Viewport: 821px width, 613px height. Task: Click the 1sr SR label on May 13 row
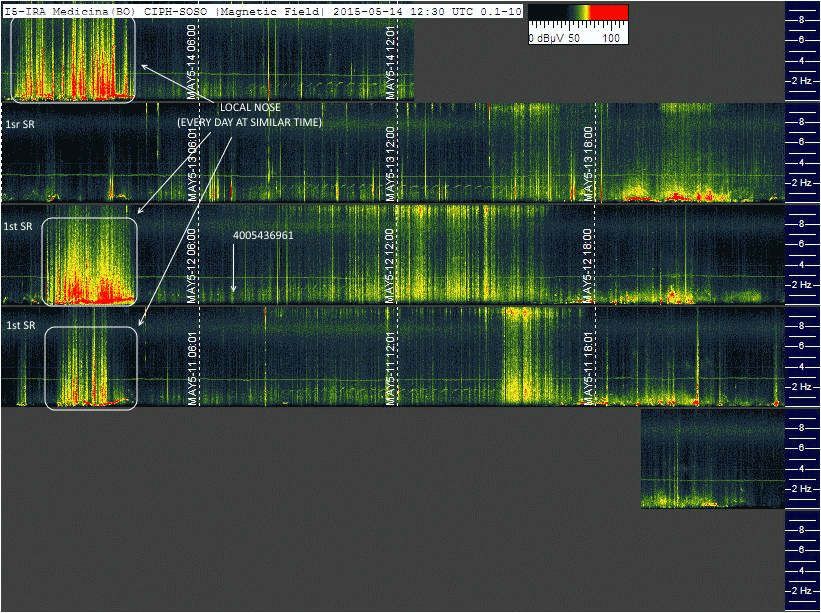pyautogui.click(x=21, y=124)
